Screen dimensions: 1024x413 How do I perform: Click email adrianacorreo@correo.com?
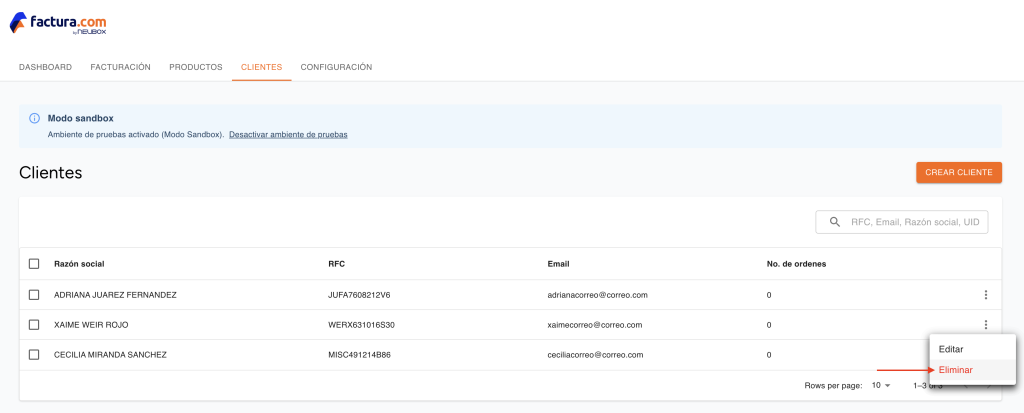(x=598, y=295)
